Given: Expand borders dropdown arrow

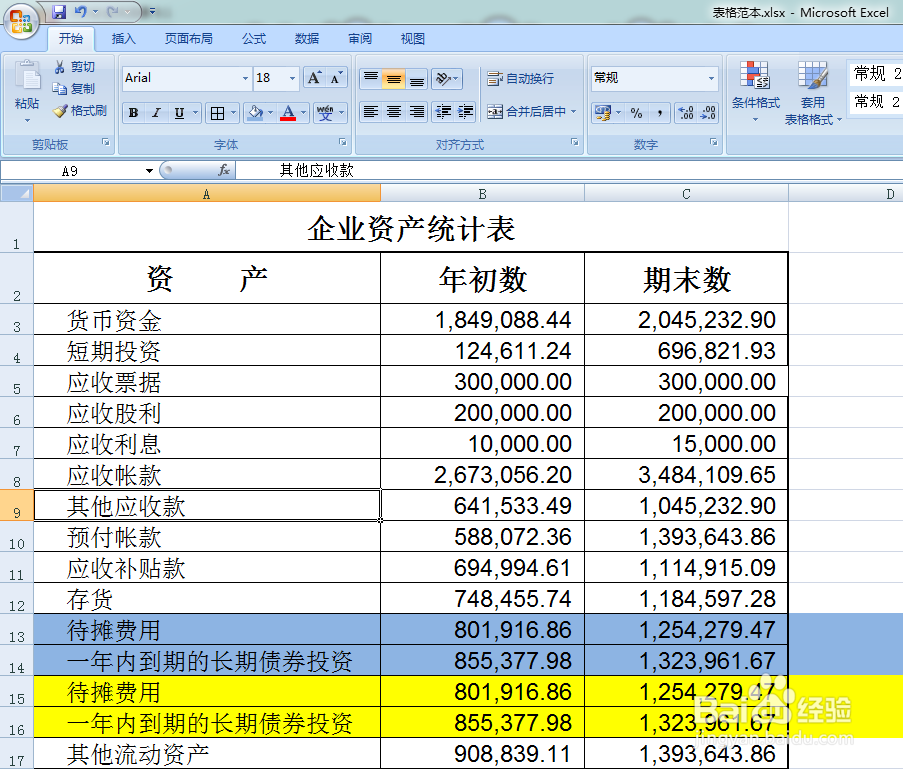Looking at the screenshot, I should click(x=233, y=113).
